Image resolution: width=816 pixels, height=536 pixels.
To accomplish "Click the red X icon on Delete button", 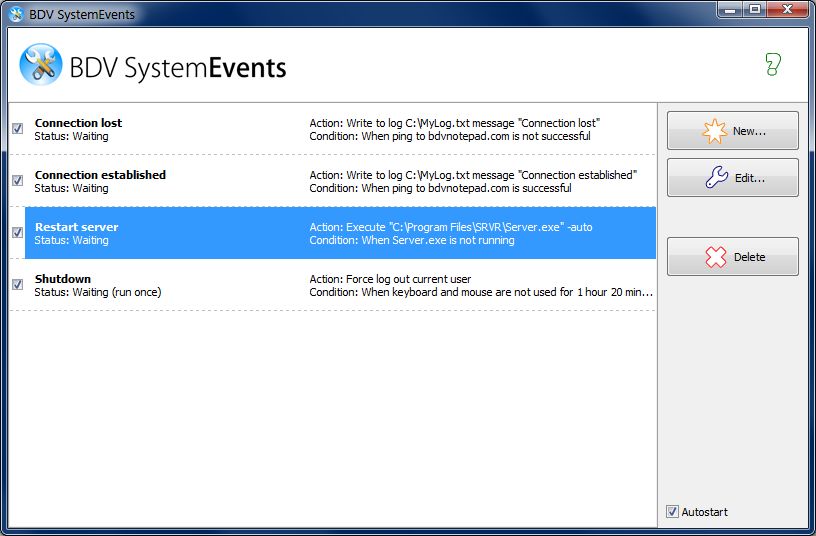I will (x=716, y=257).
